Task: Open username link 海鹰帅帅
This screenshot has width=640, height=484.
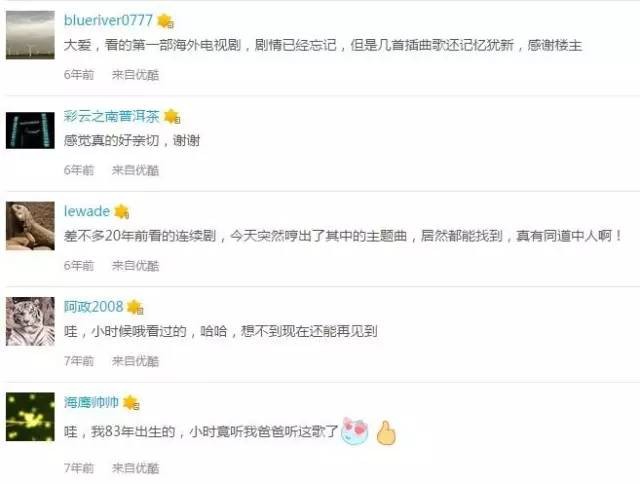Action: (91, 402)
